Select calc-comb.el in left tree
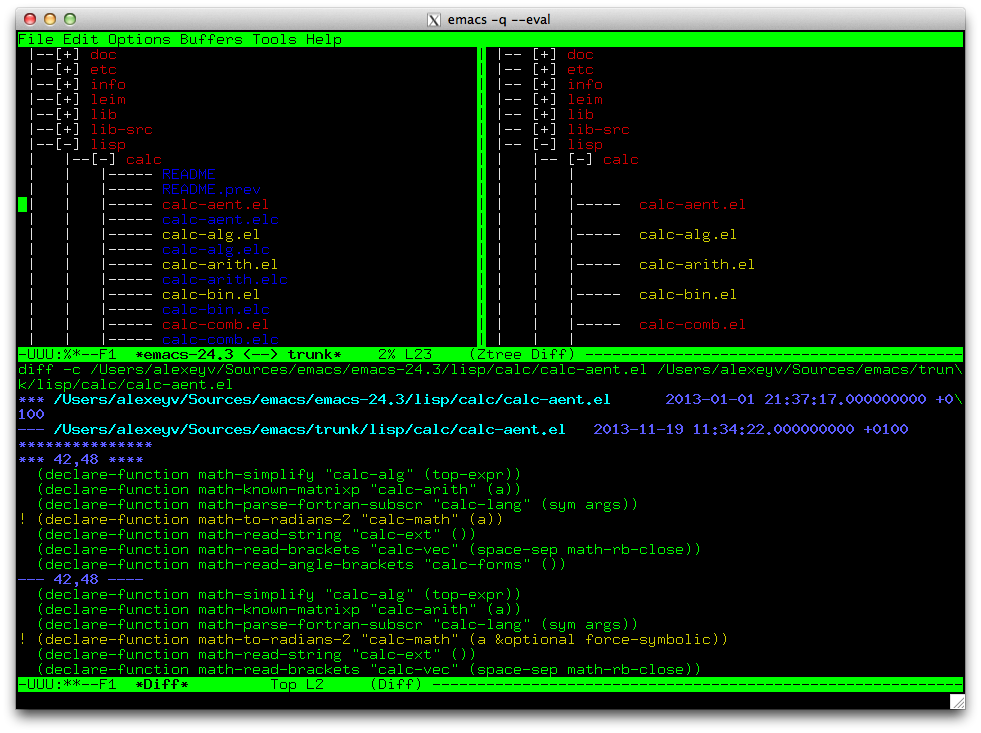 point(216,325)
